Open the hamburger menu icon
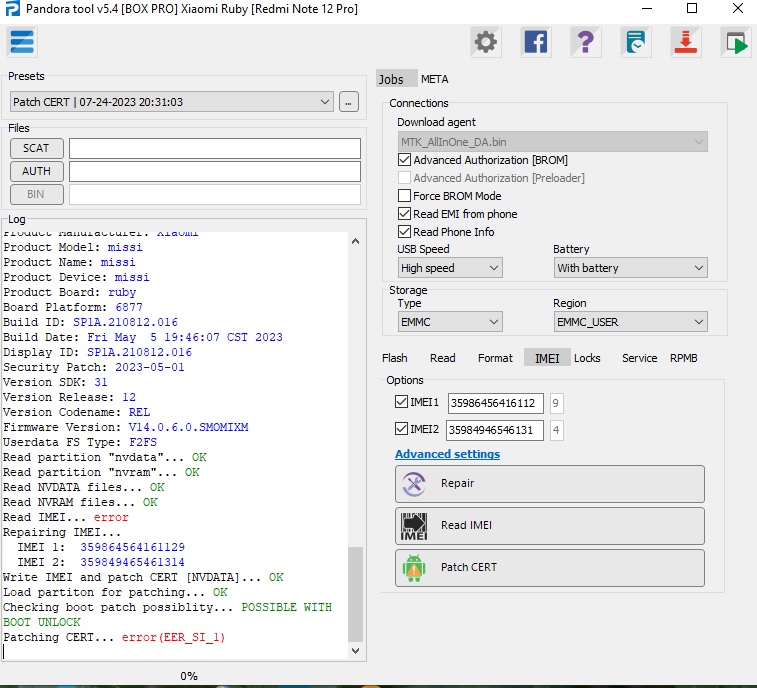 click(22, 42)
